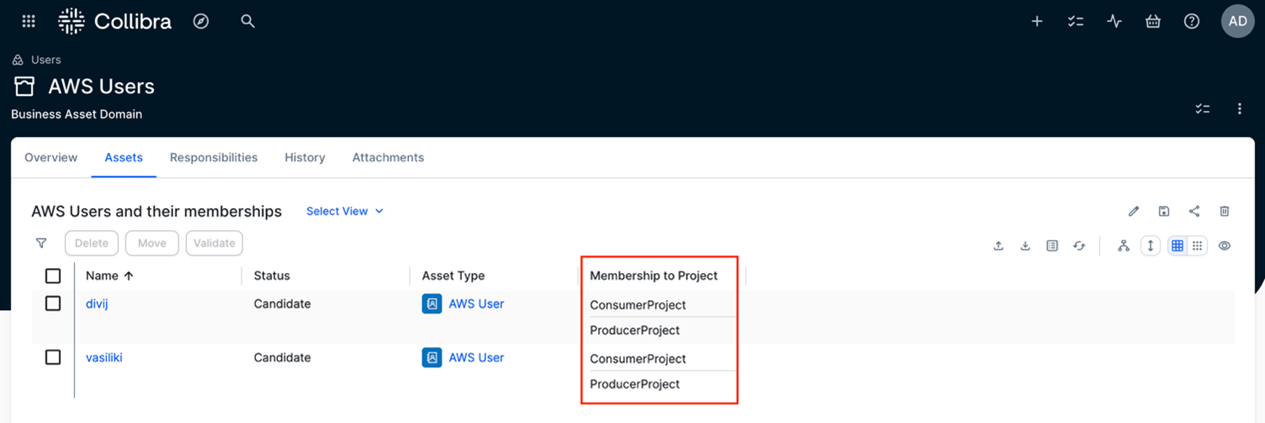Click the plus create icon
The width and height of the screenshot is (1265, 423).
(x=1037, y=21)
